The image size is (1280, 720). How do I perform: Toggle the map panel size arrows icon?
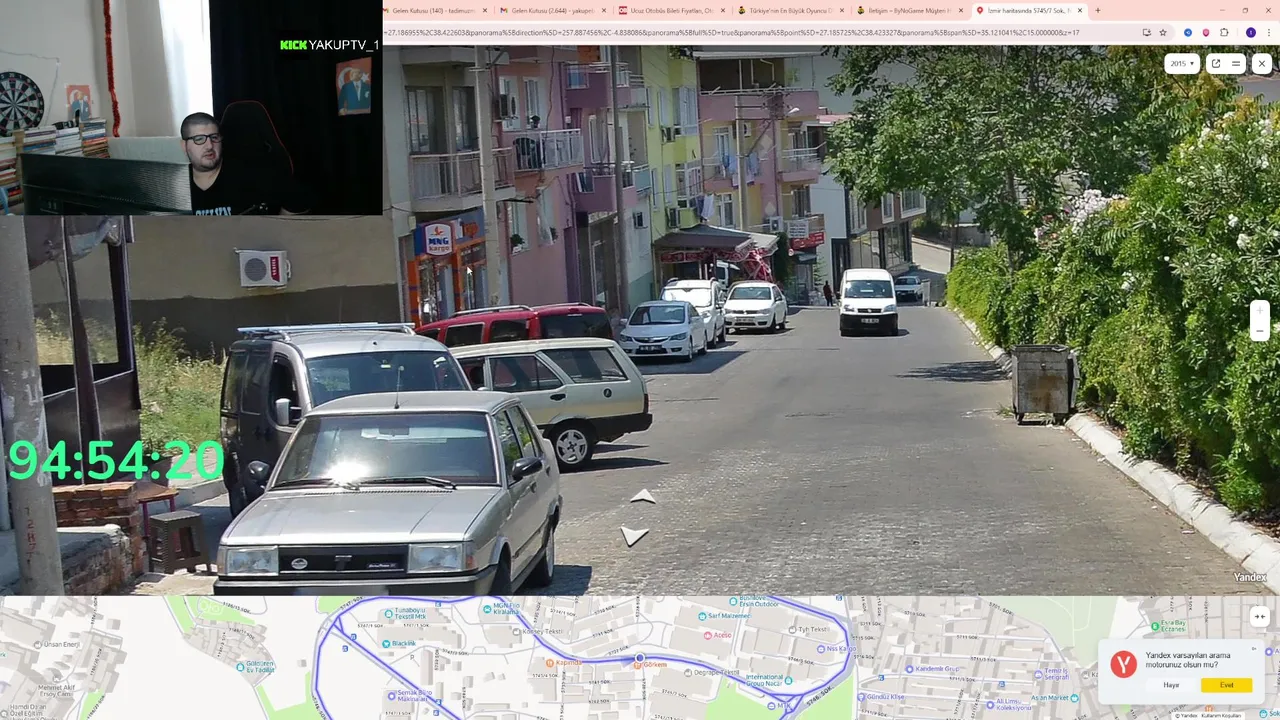[1260, 616]
